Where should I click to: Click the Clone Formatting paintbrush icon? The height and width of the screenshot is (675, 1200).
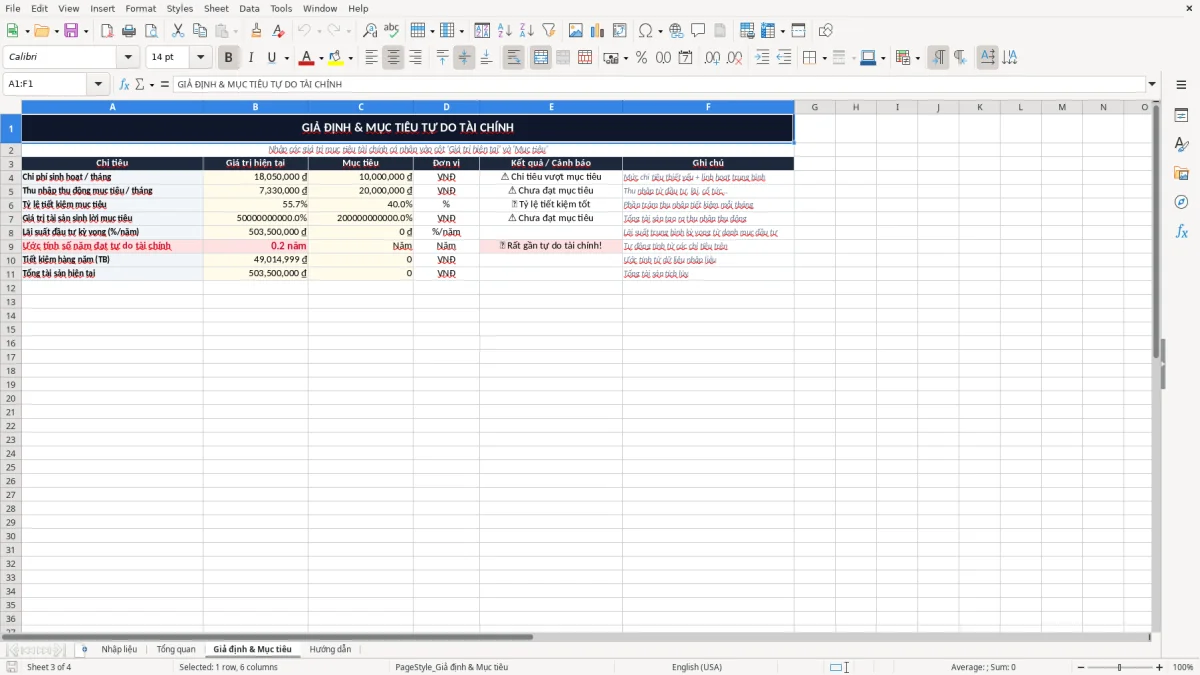pyautogui.click(x=256, y=31)
